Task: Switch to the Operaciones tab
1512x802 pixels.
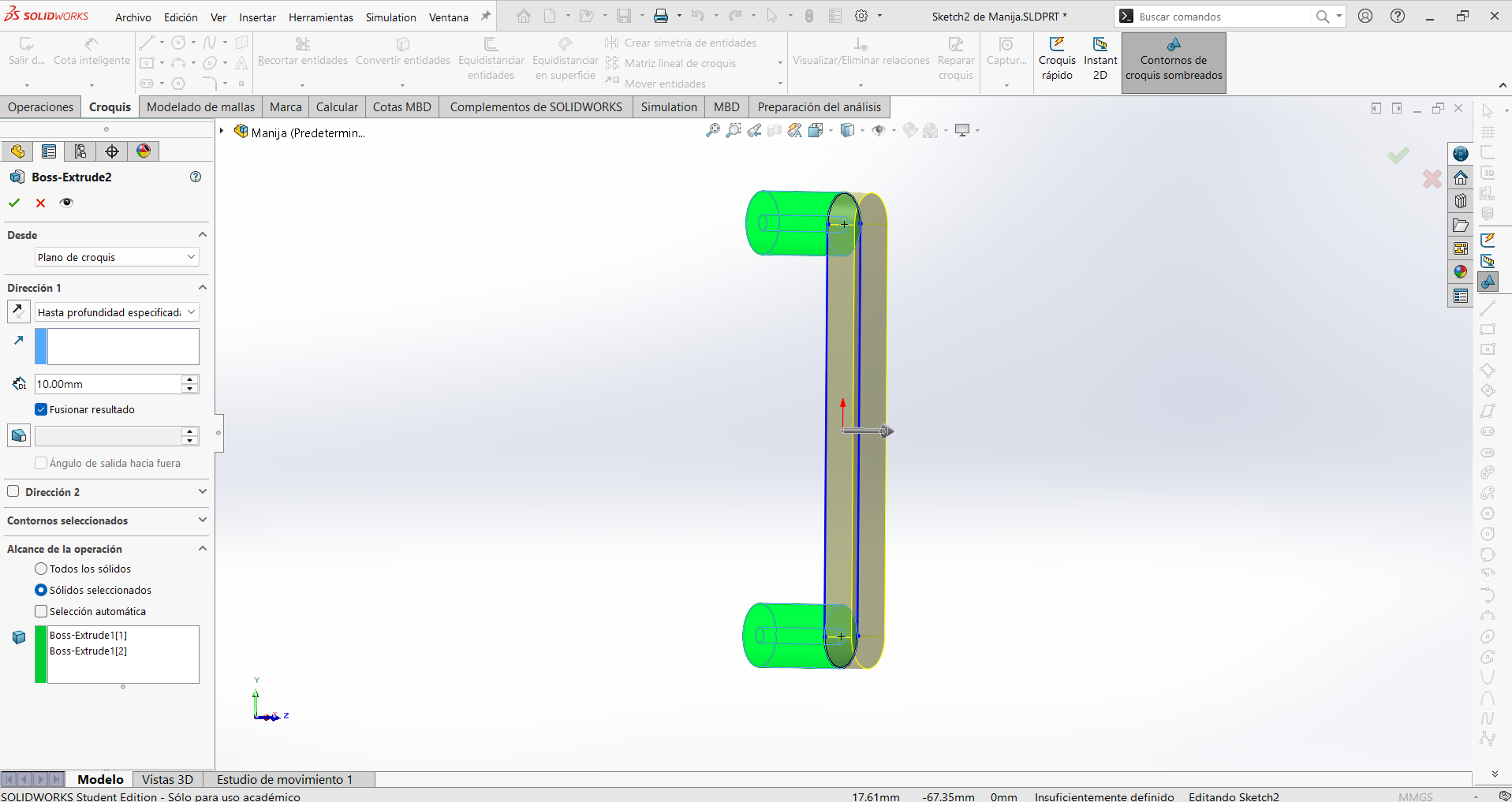Action: (41, 107)
